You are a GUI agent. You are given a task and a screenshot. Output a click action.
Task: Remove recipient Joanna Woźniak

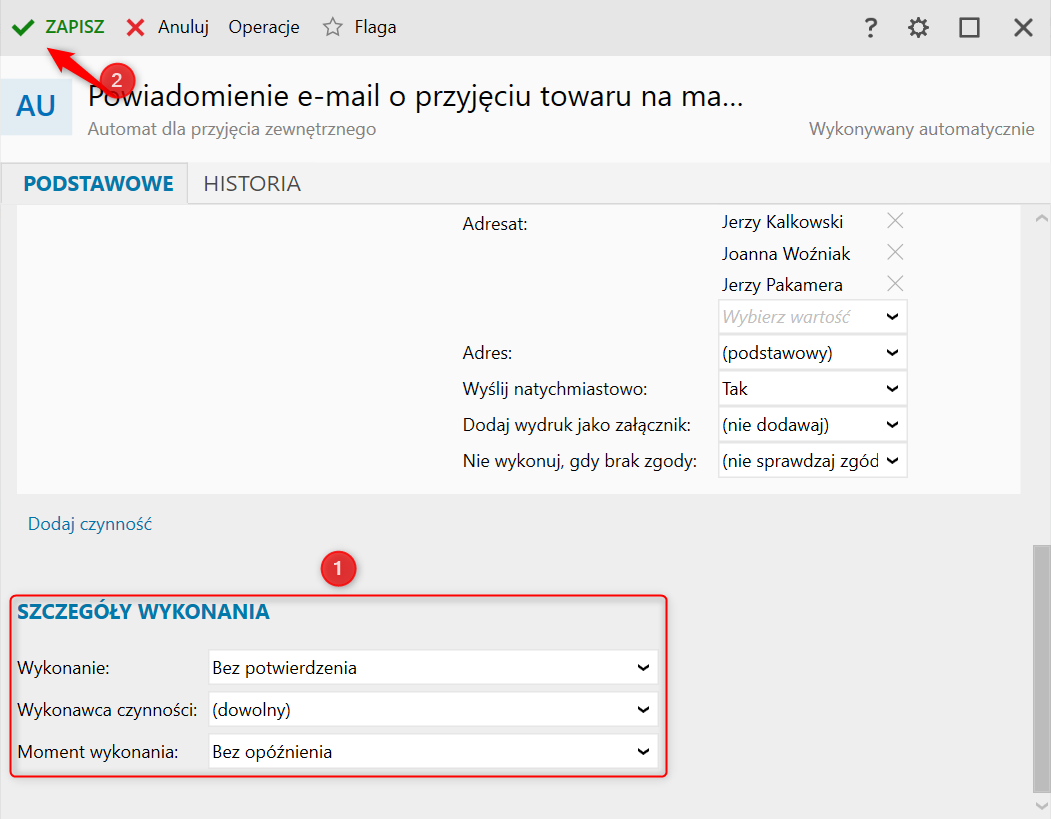click(x=895, y=253)
